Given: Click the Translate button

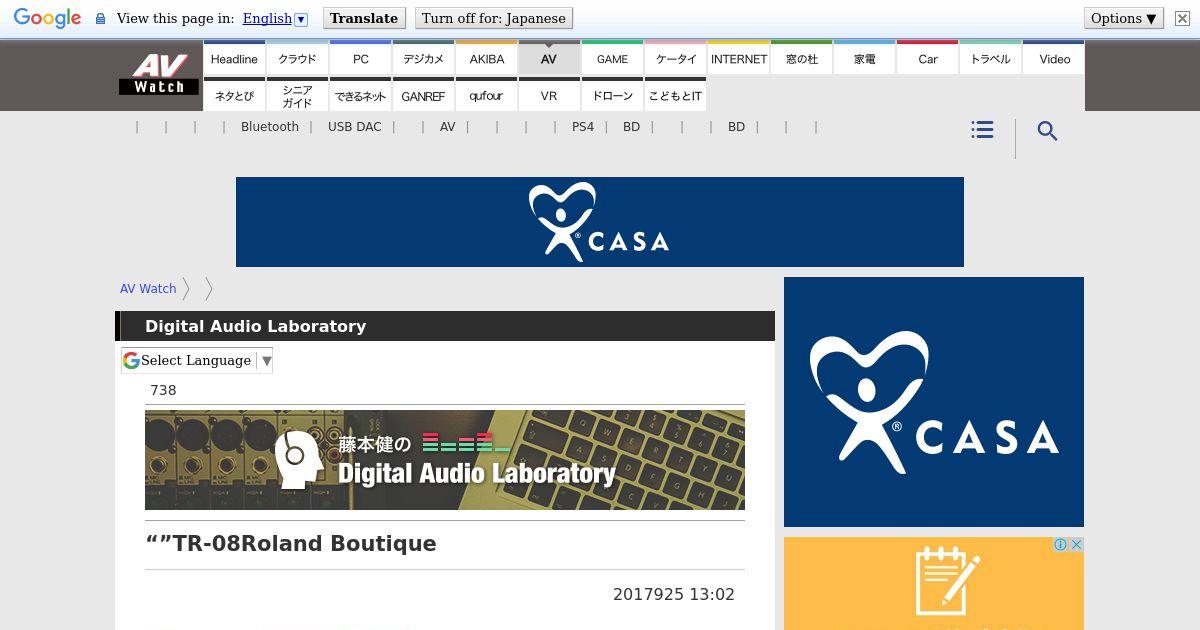Looking at the screenshot, I should click(x=364, y=18).
